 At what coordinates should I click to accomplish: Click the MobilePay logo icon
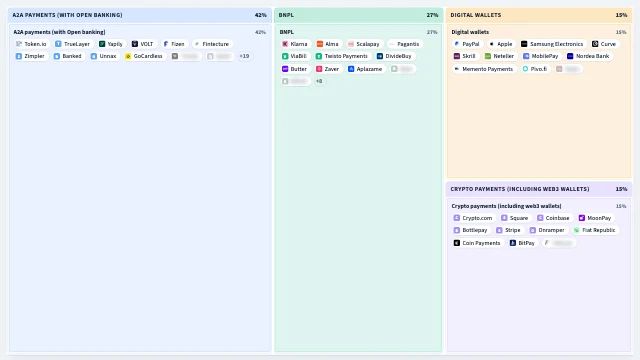(526, 56)
